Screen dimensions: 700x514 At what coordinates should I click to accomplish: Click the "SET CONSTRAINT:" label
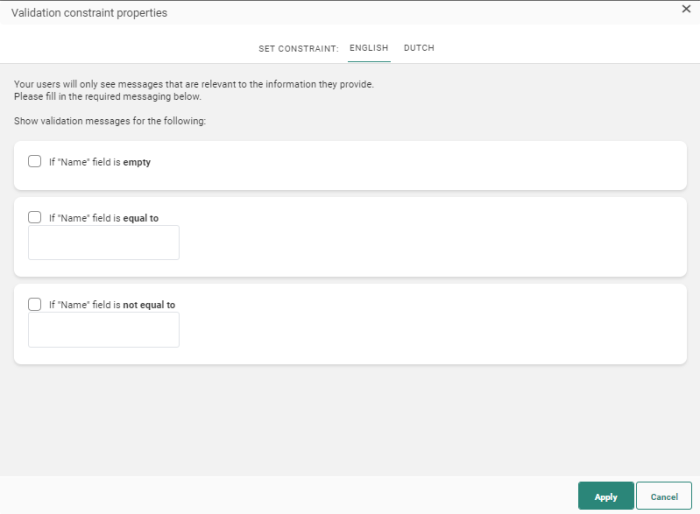(x=298, y=48)
